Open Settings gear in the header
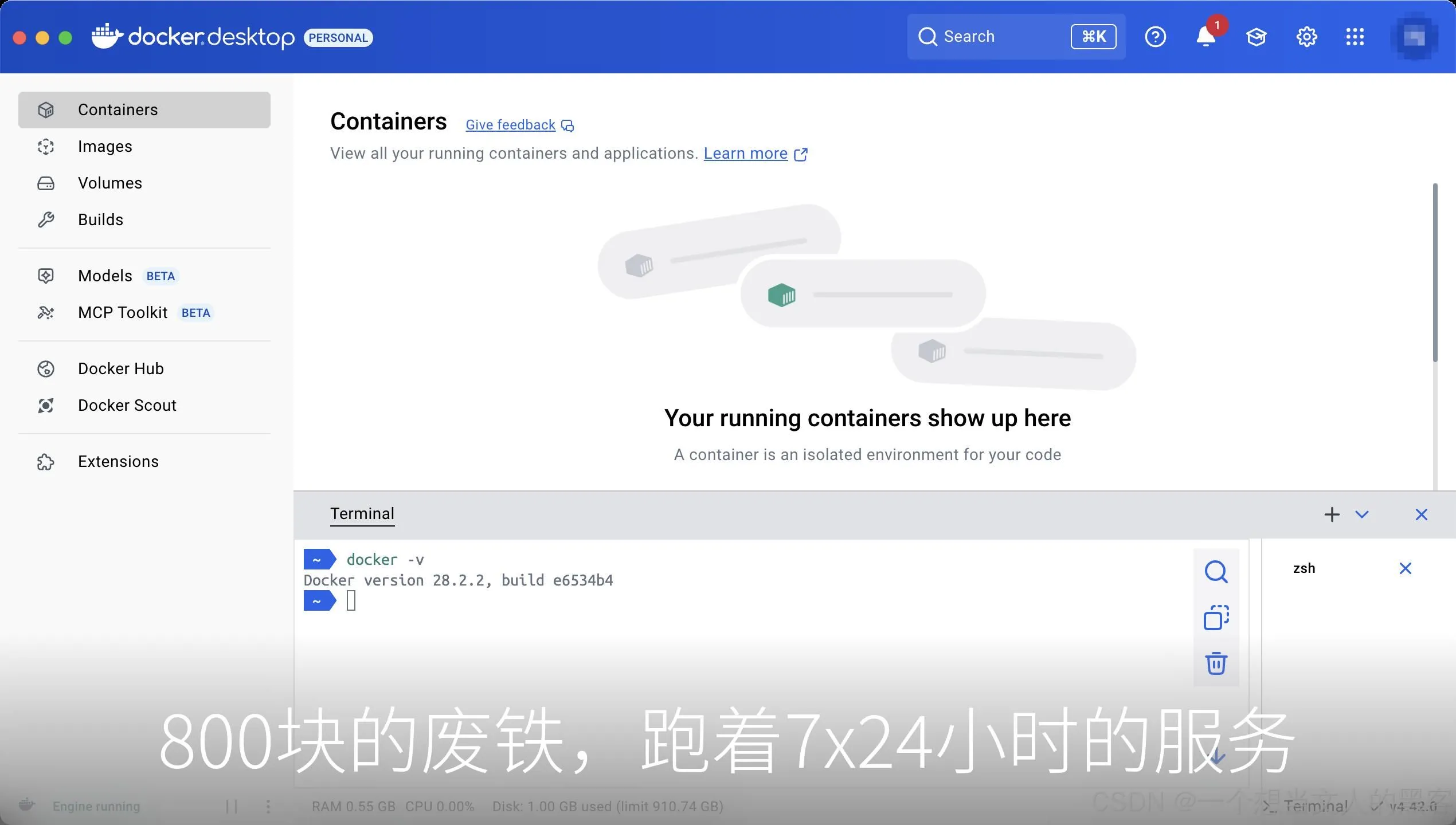Viewport: 1456px width, 825px height. coord(1306,37)
